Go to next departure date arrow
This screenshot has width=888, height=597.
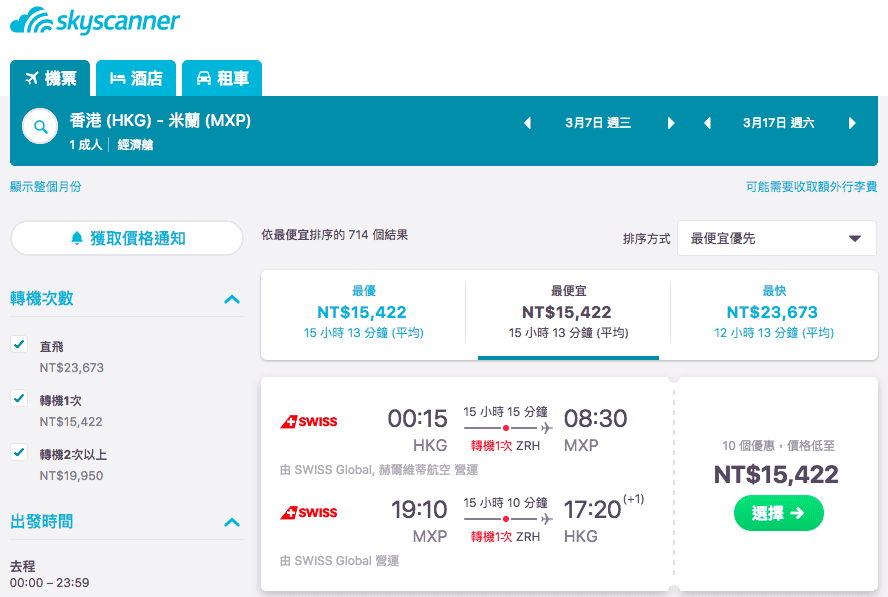point(671,123)
